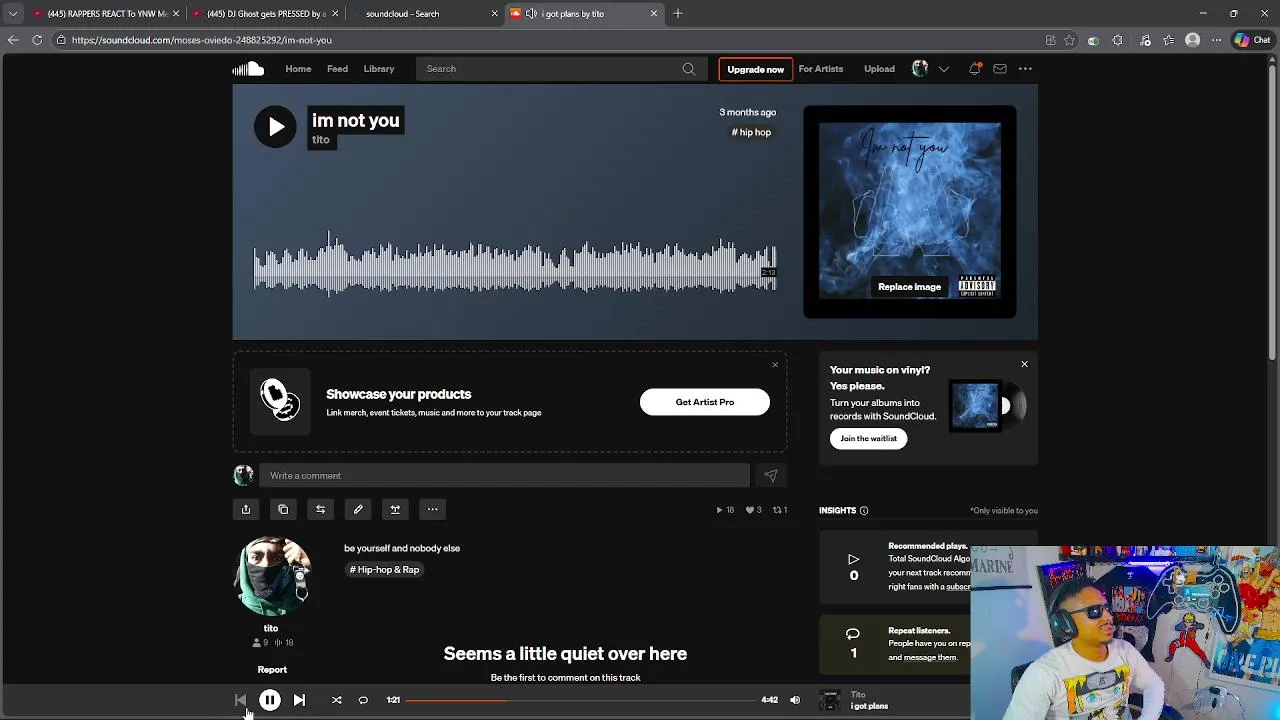Click the Insights info icon
This screenshot has height=720, width=1280.
864,511
